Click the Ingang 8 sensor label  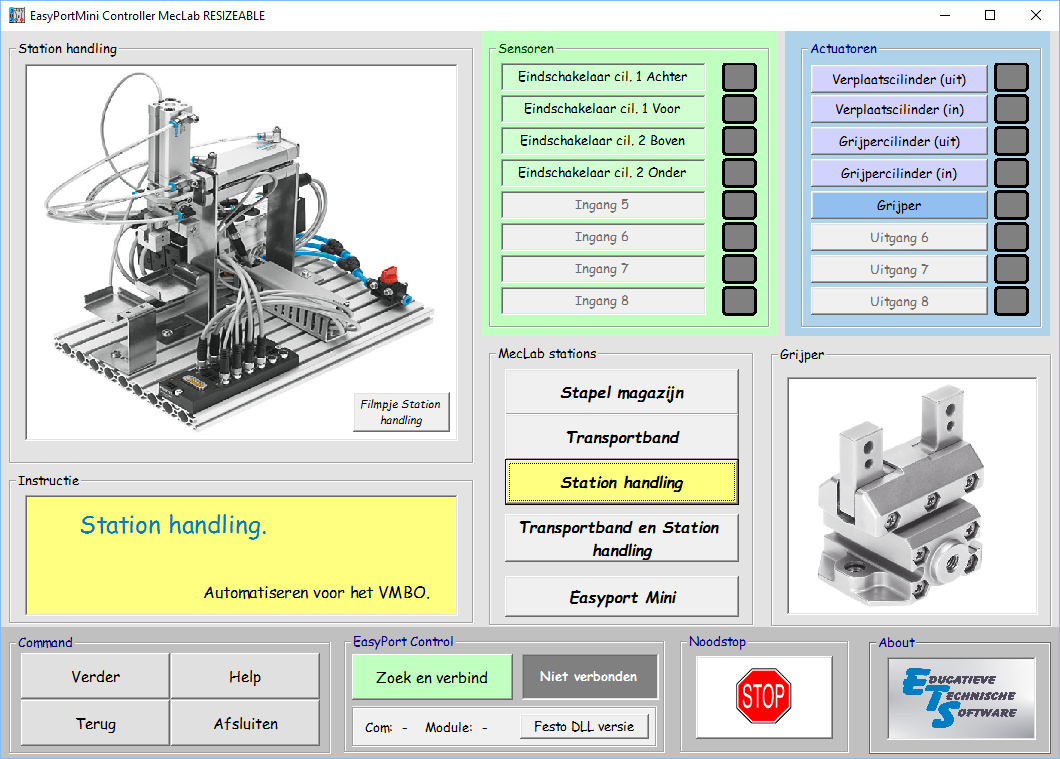(x=603, y=301)
